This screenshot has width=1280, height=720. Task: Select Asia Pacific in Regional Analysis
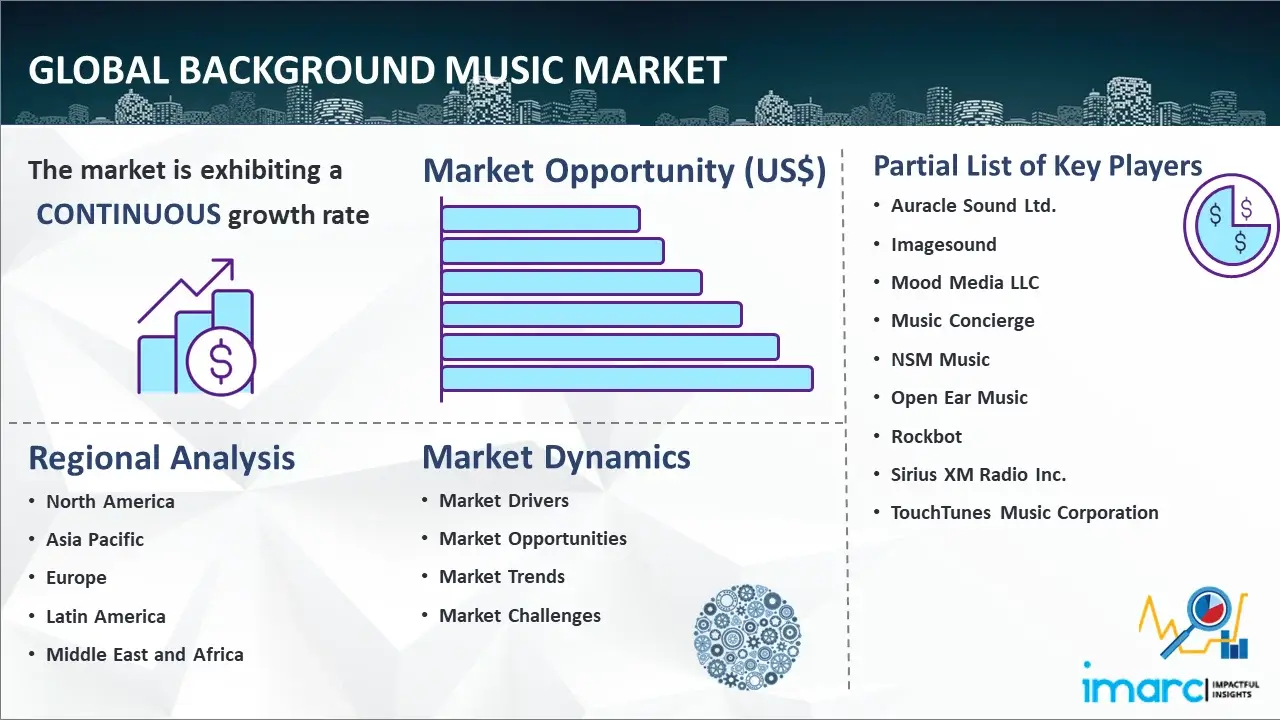(x=95, y=540)
